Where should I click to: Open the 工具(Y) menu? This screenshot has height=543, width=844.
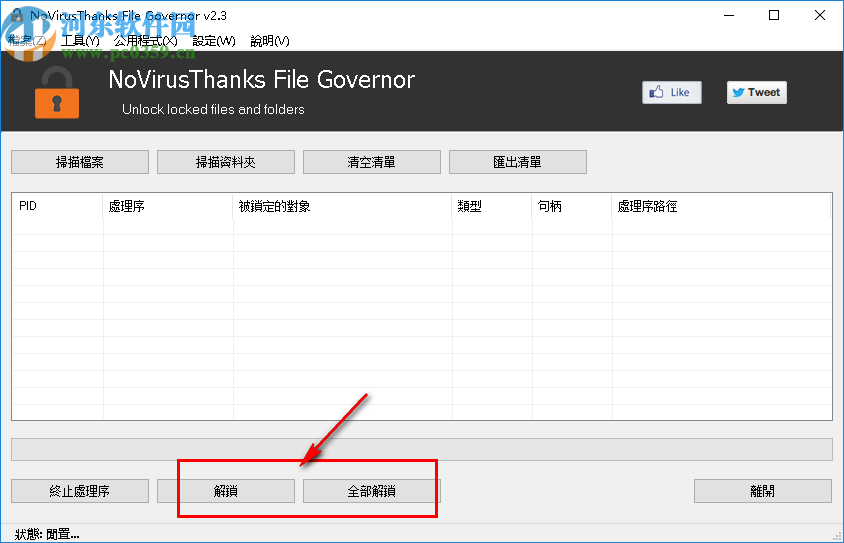coord(80,41)
